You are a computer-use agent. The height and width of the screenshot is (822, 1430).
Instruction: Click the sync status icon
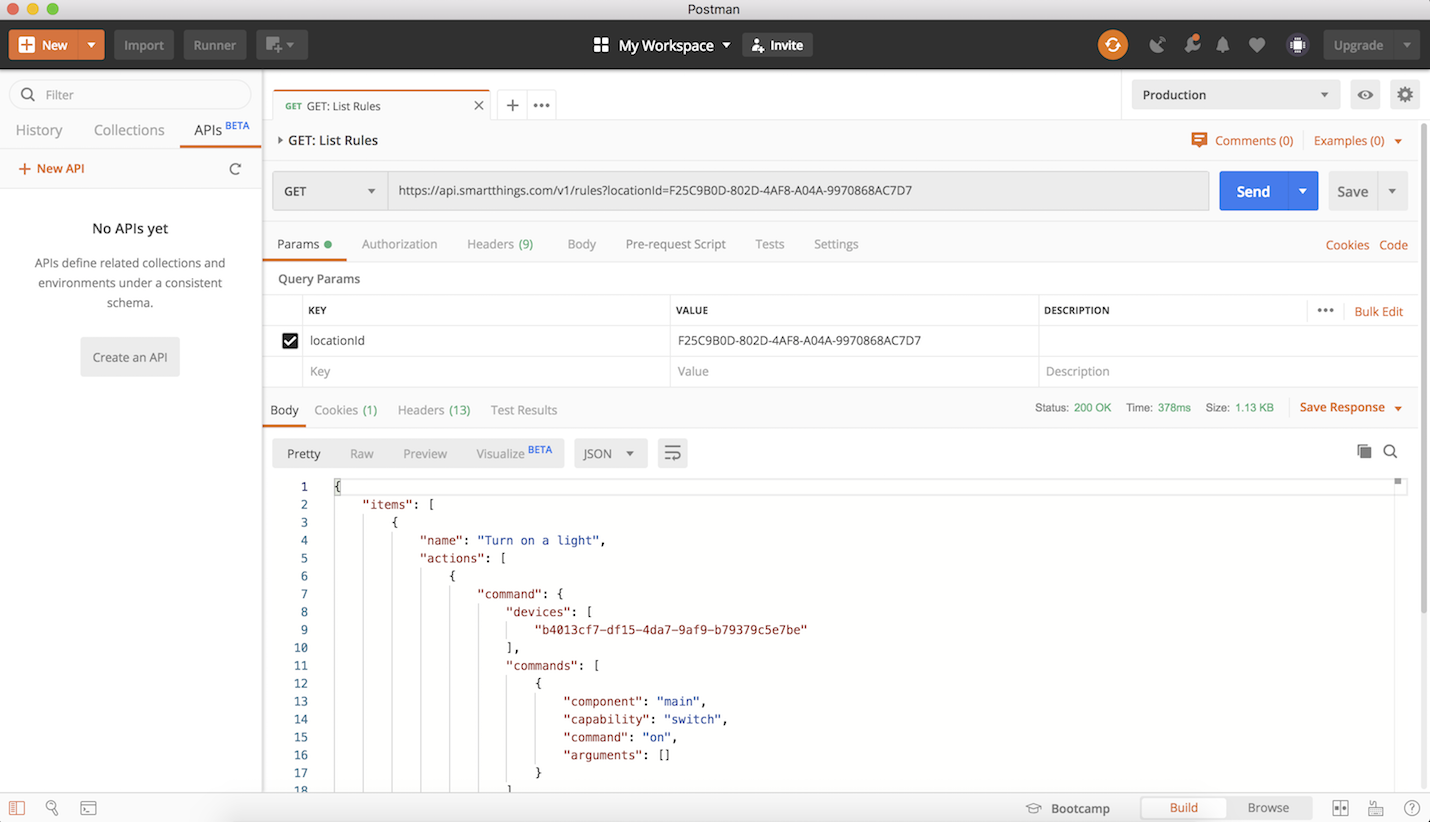point(1112,45)
